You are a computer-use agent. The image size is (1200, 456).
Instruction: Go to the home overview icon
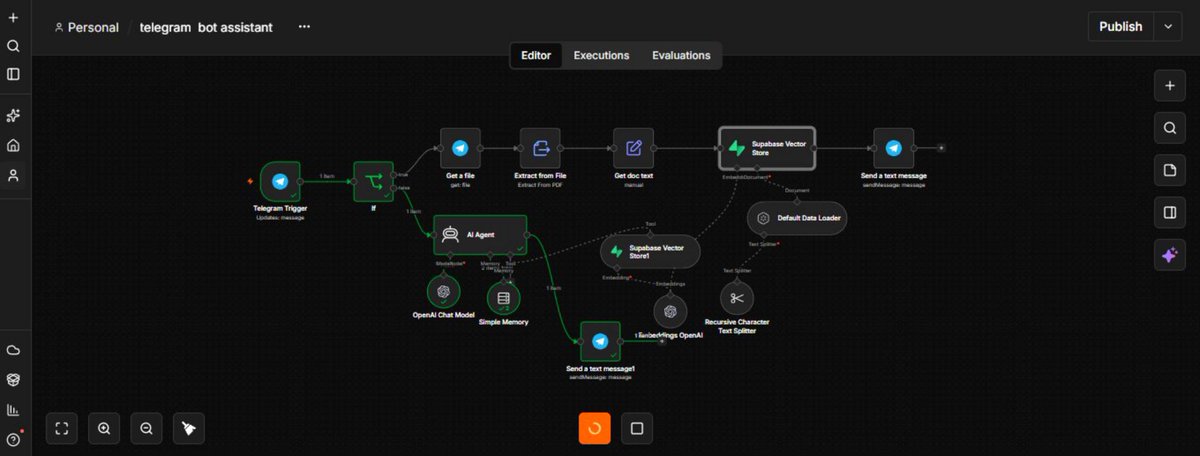click(13, 145)
